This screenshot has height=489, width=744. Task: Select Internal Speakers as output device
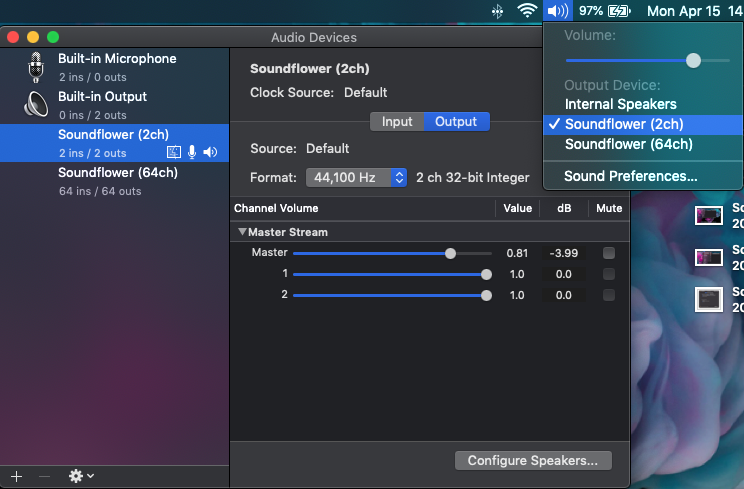(620, 104)
